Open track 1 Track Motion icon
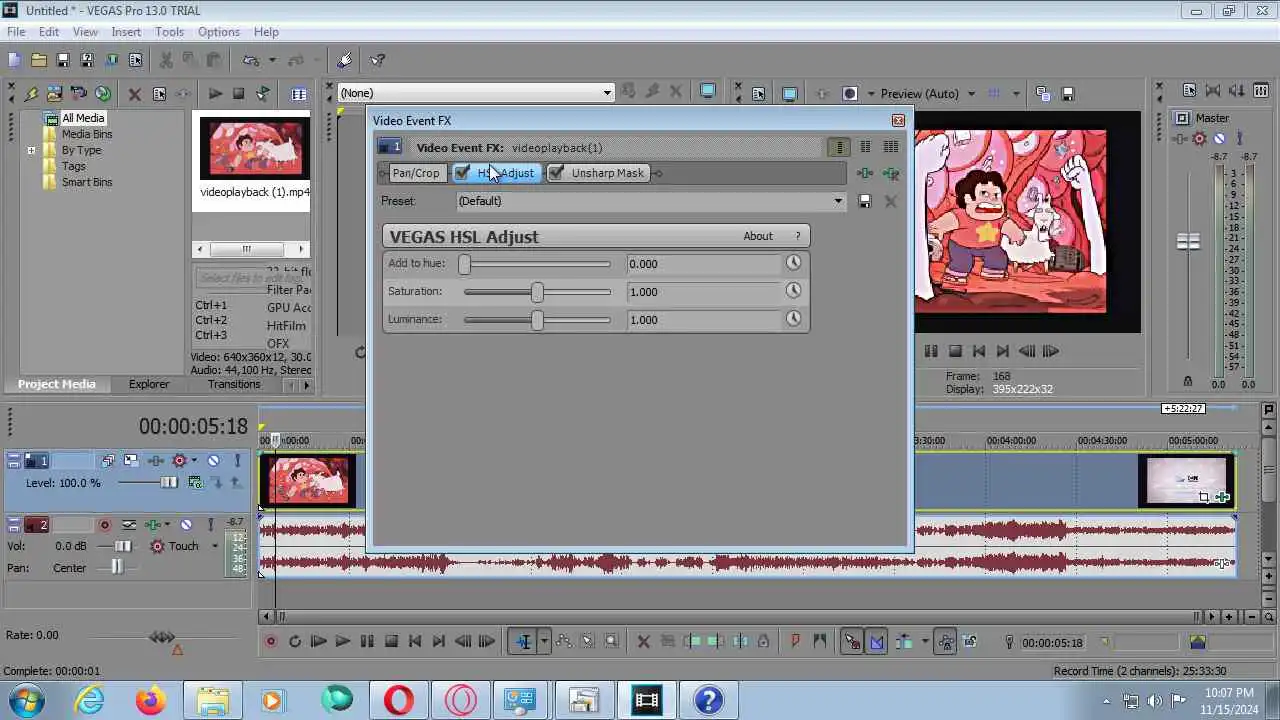Image resolution: width=1280 pixels, height=720 pixels. pos(131,460)
